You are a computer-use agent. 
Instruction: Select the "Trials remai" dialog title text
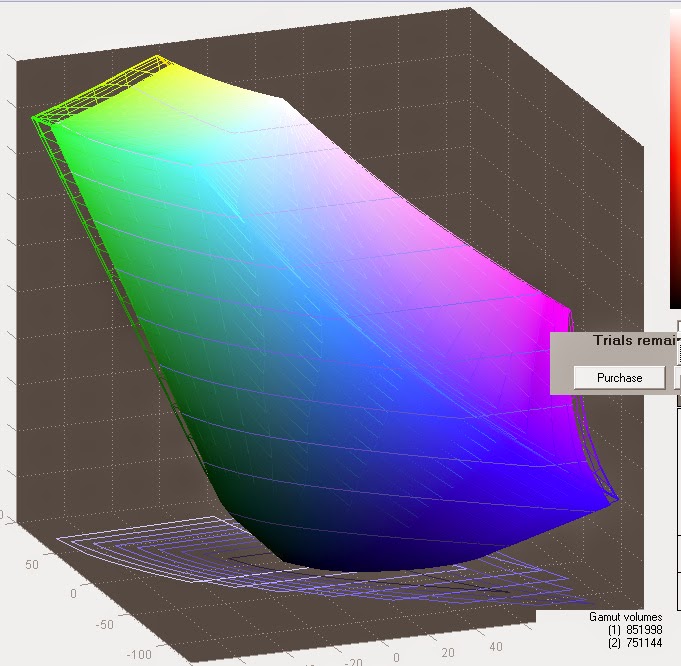(x=636, y=340)
